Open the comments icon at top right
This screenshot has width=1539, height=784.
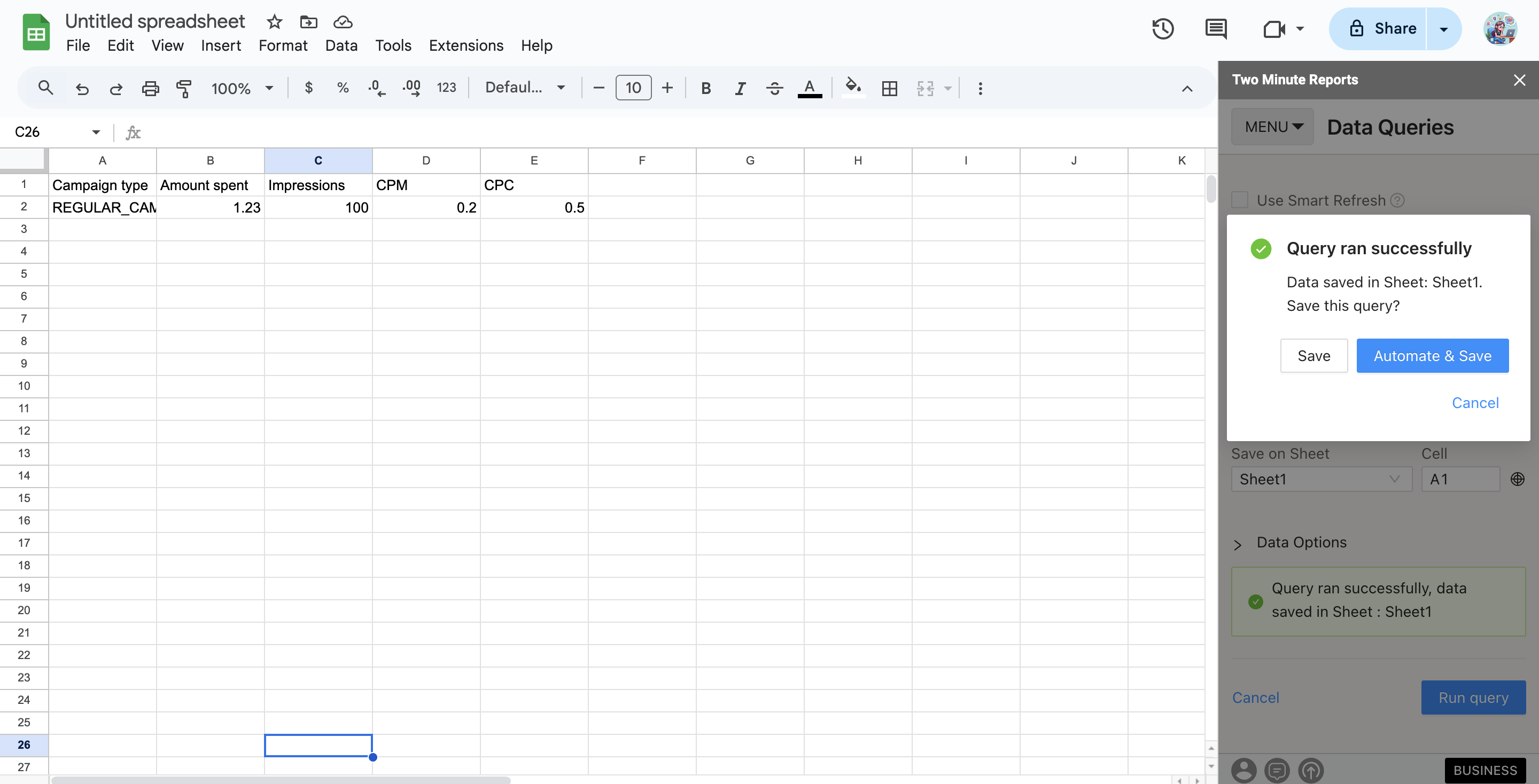(1215, 29)
